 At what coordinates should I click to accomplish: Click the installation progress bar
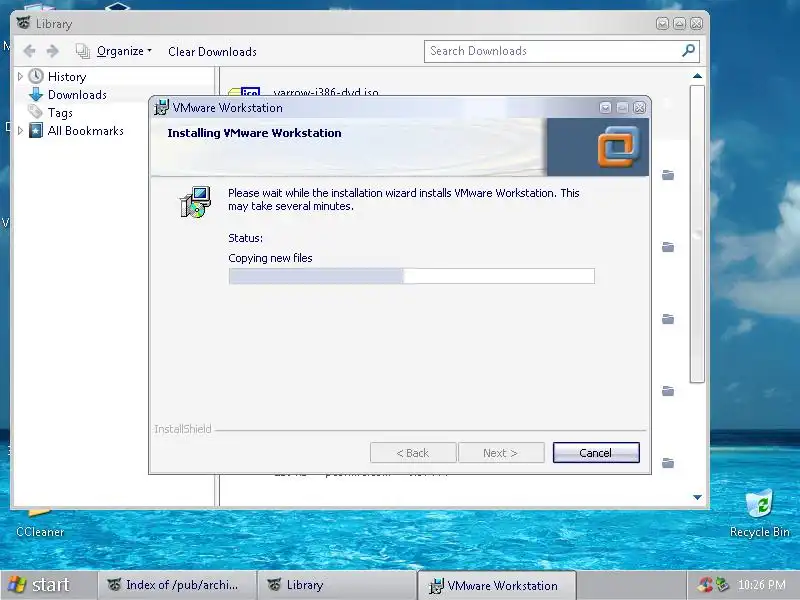412,276
